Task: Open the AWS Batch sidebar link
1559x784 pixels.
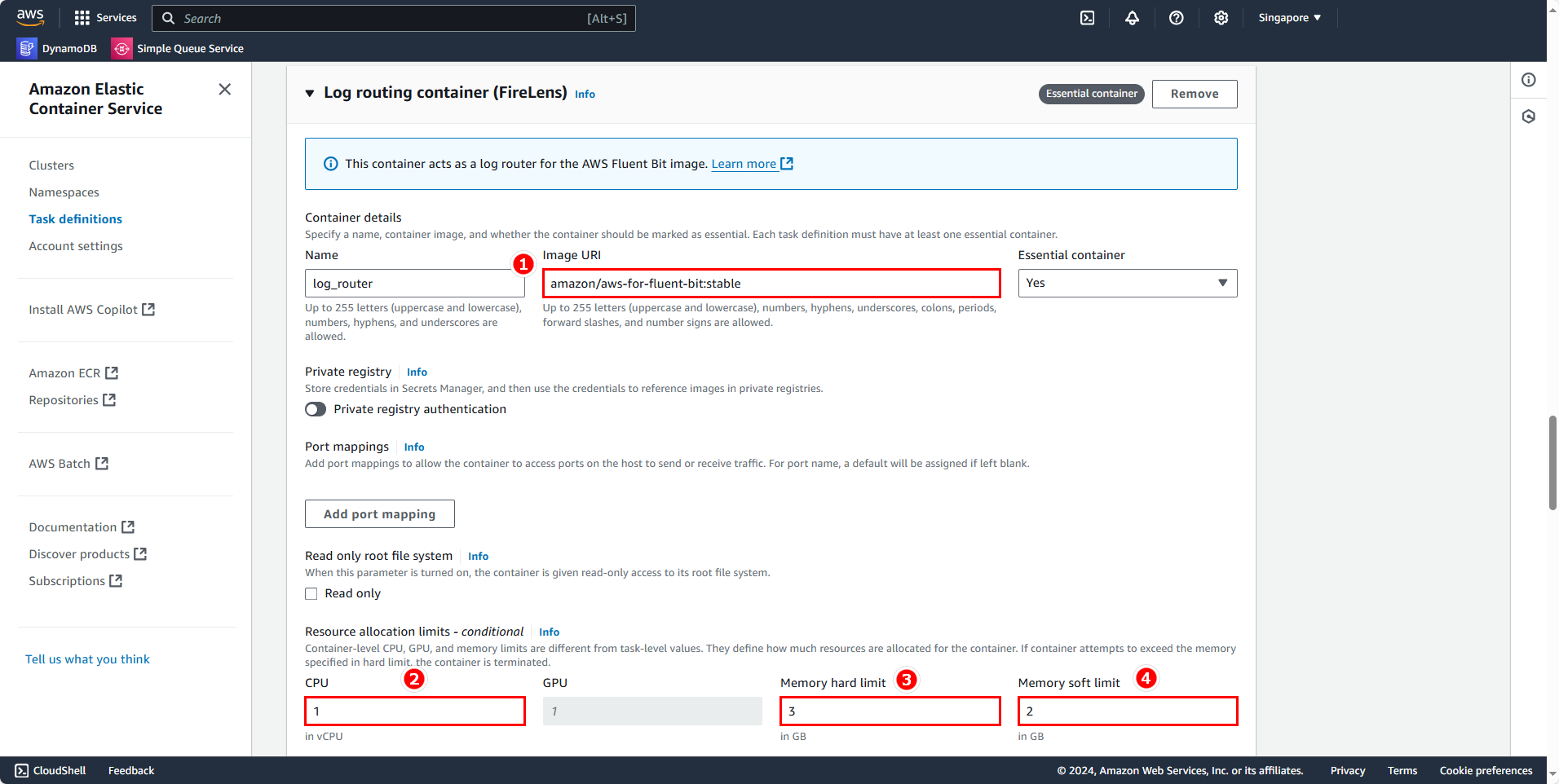Action: pyautogui.click(x=60, y=464)
